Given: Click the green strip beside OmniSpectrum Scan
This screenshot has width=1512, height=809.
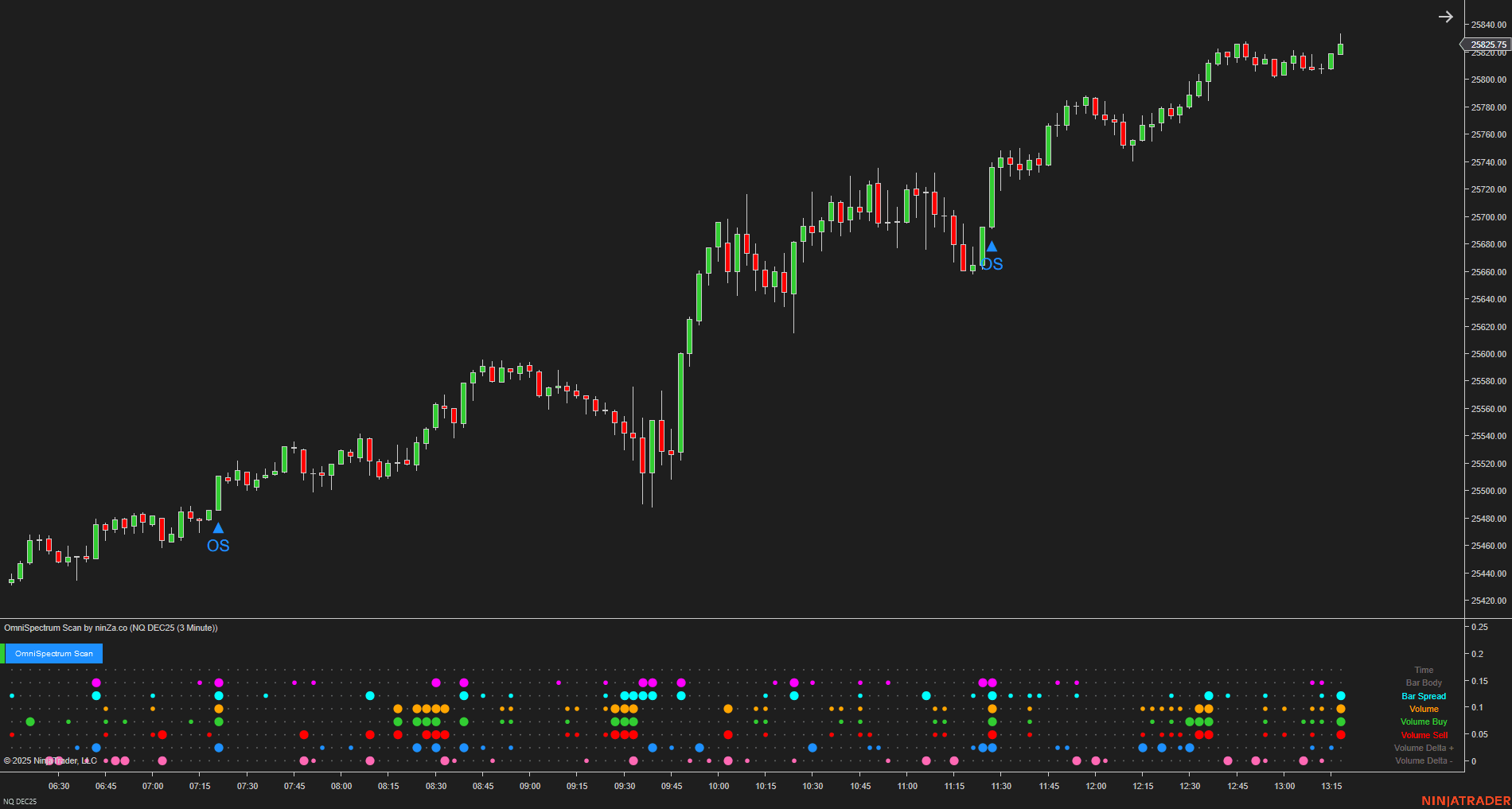Looking at the screenshot, I should click(x=2, y=654).
